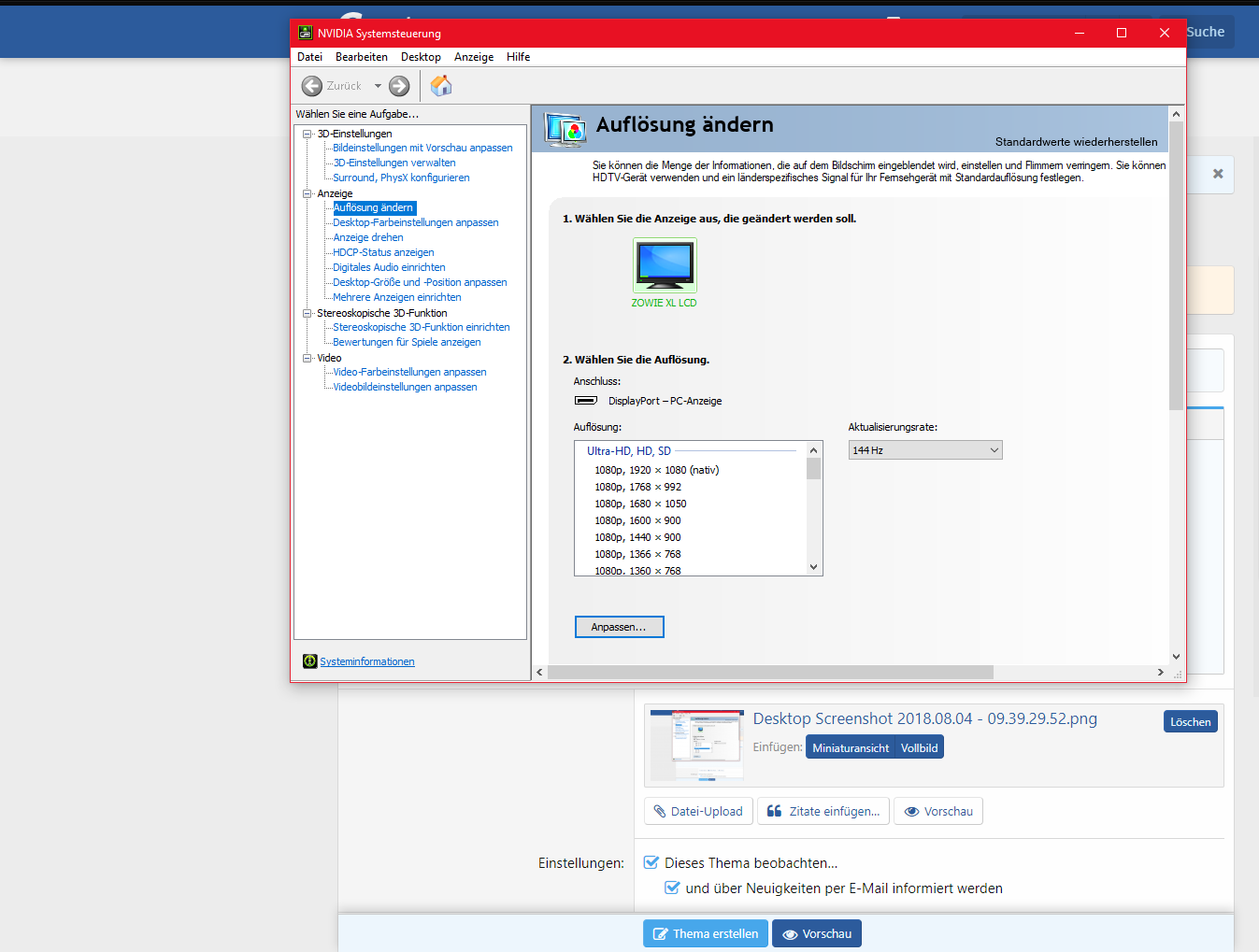
Task: Open Video-Farbeinstellungen anpassen
Action: point(409,372)
